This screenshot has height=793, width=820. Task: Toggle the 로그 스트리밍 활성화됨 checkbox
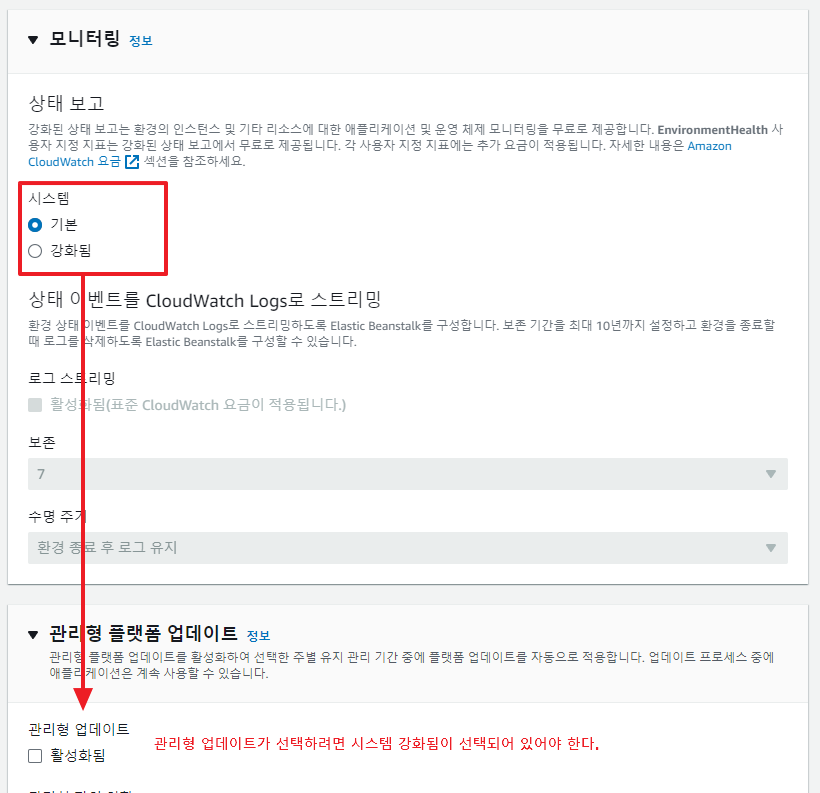pyautogui.click(x=35, y=405)
